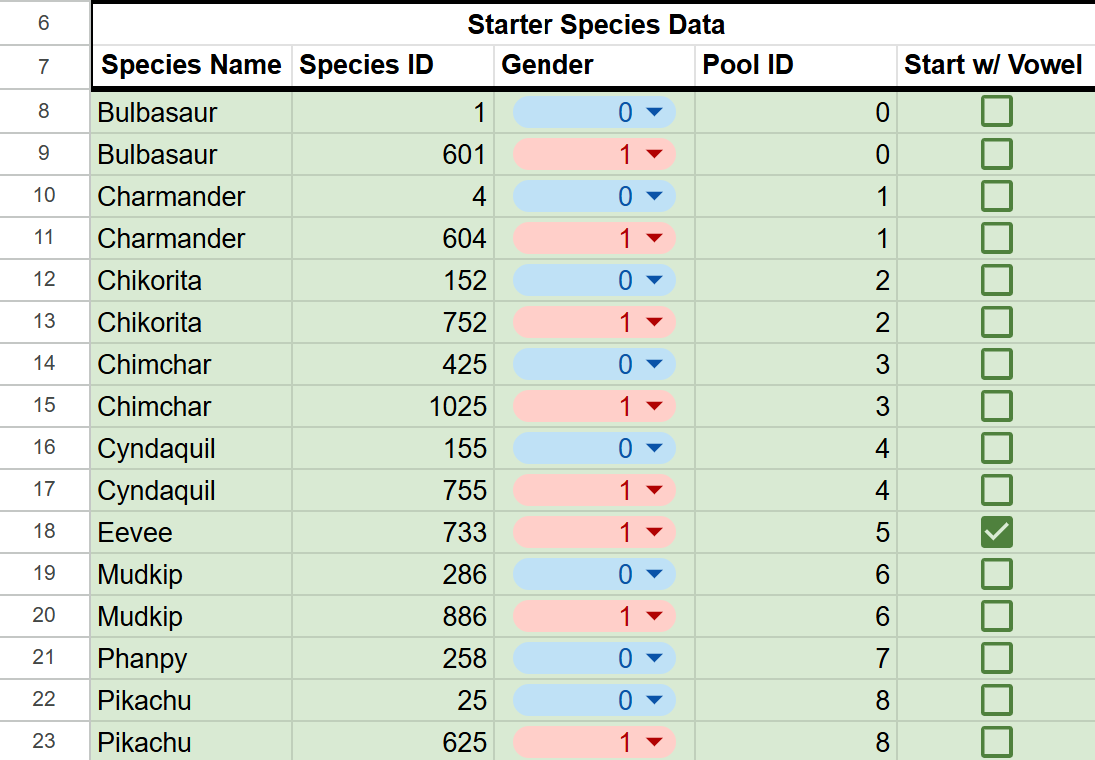Click row number 20

point(44,615)
